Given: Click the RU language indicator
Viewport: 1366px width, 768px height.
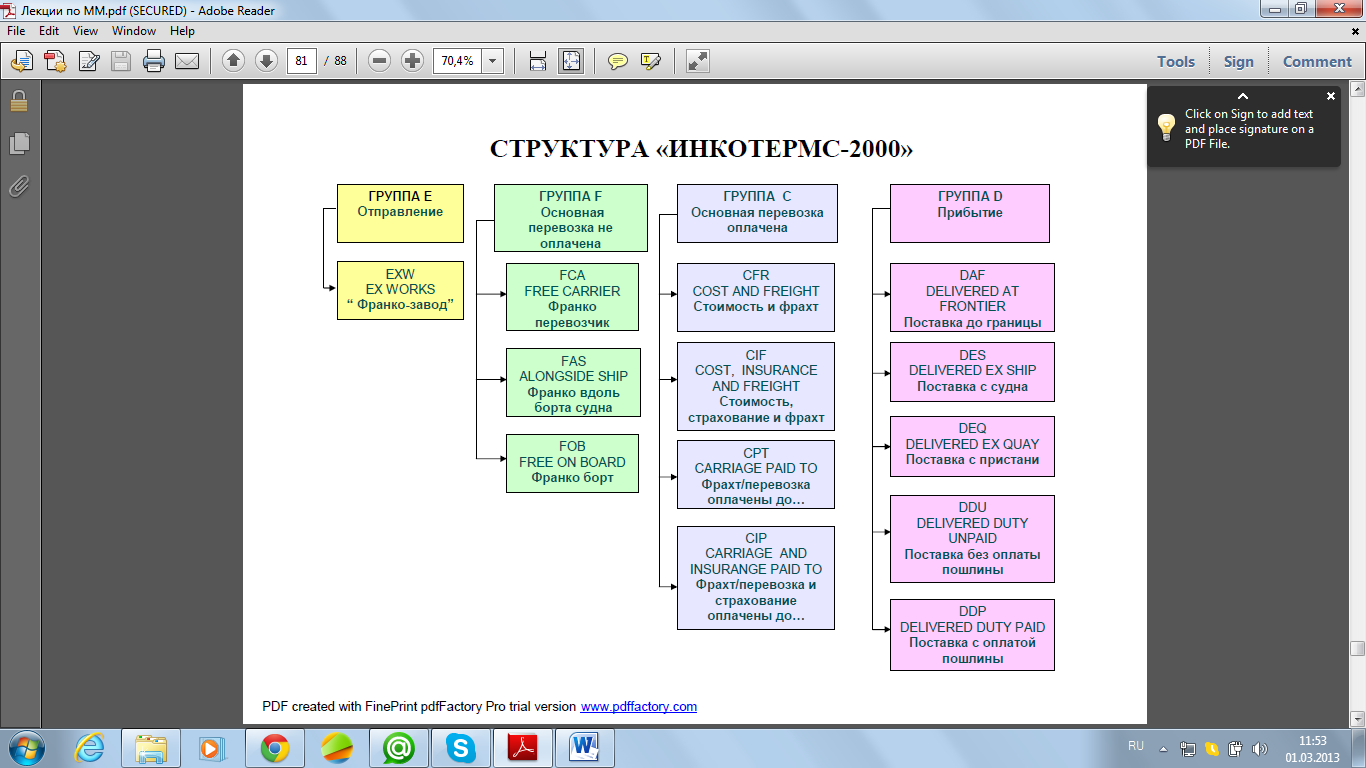Looking at the screenshot, I should pyautogui.click(x=1136, y=746).
